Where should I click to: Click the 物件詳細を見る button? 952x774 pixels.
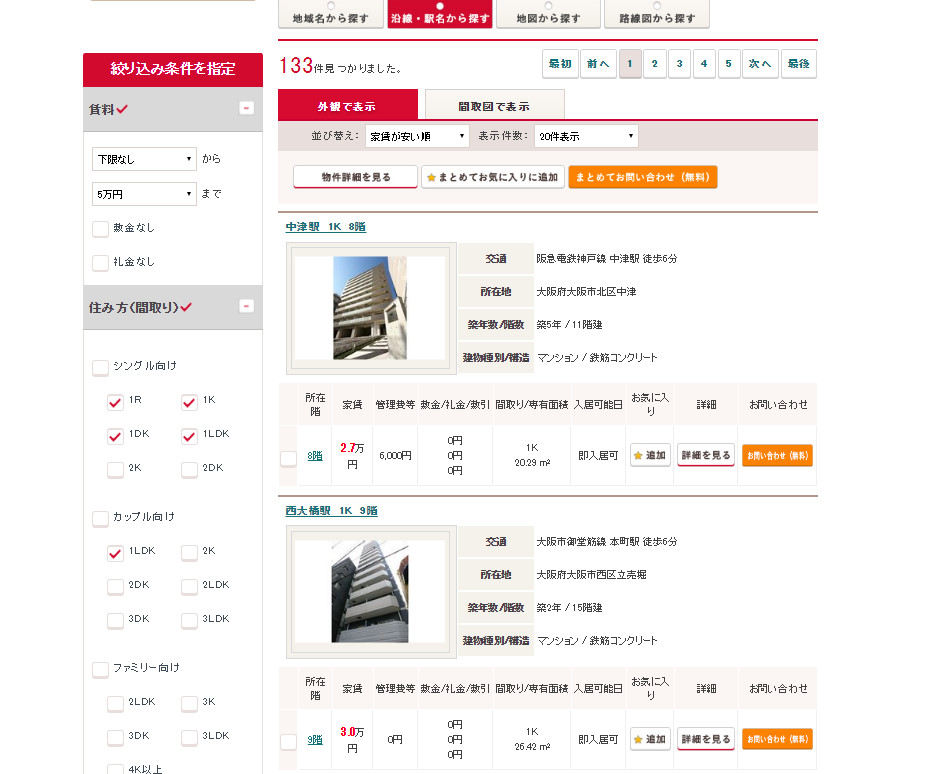355,177
